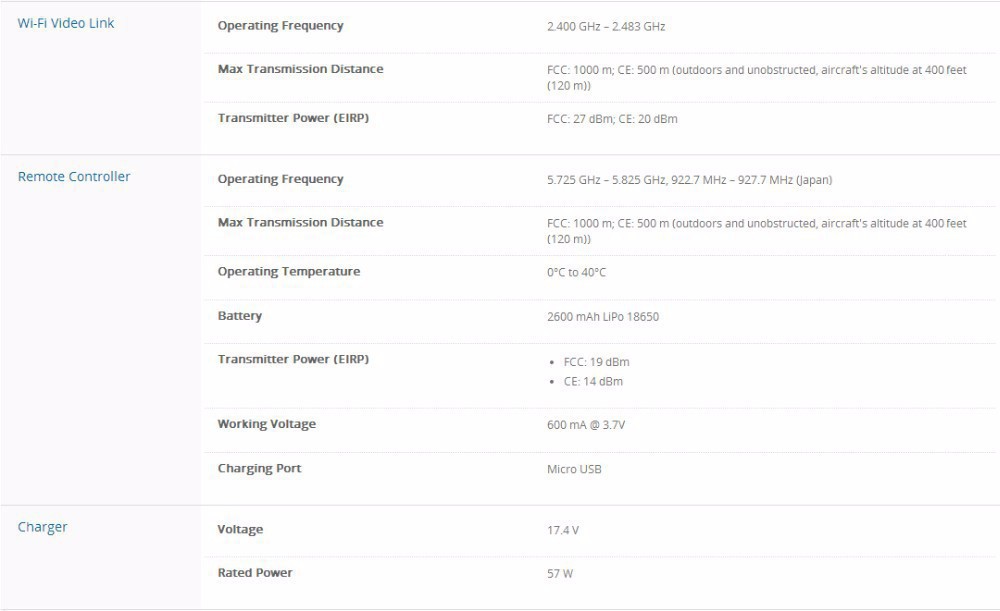
Task: Select the FCC: 27 dBm; CE: 20 dBm text
Action: pyautogui.click(x=612, y=119)
